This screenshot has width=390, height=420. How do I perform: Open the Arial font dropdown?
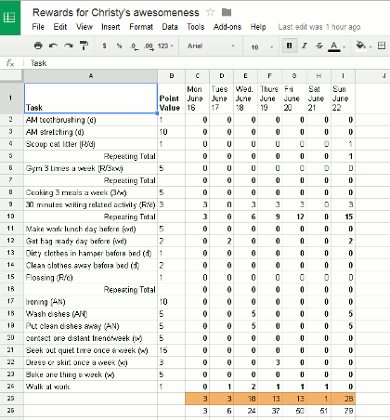pos(211,46)
